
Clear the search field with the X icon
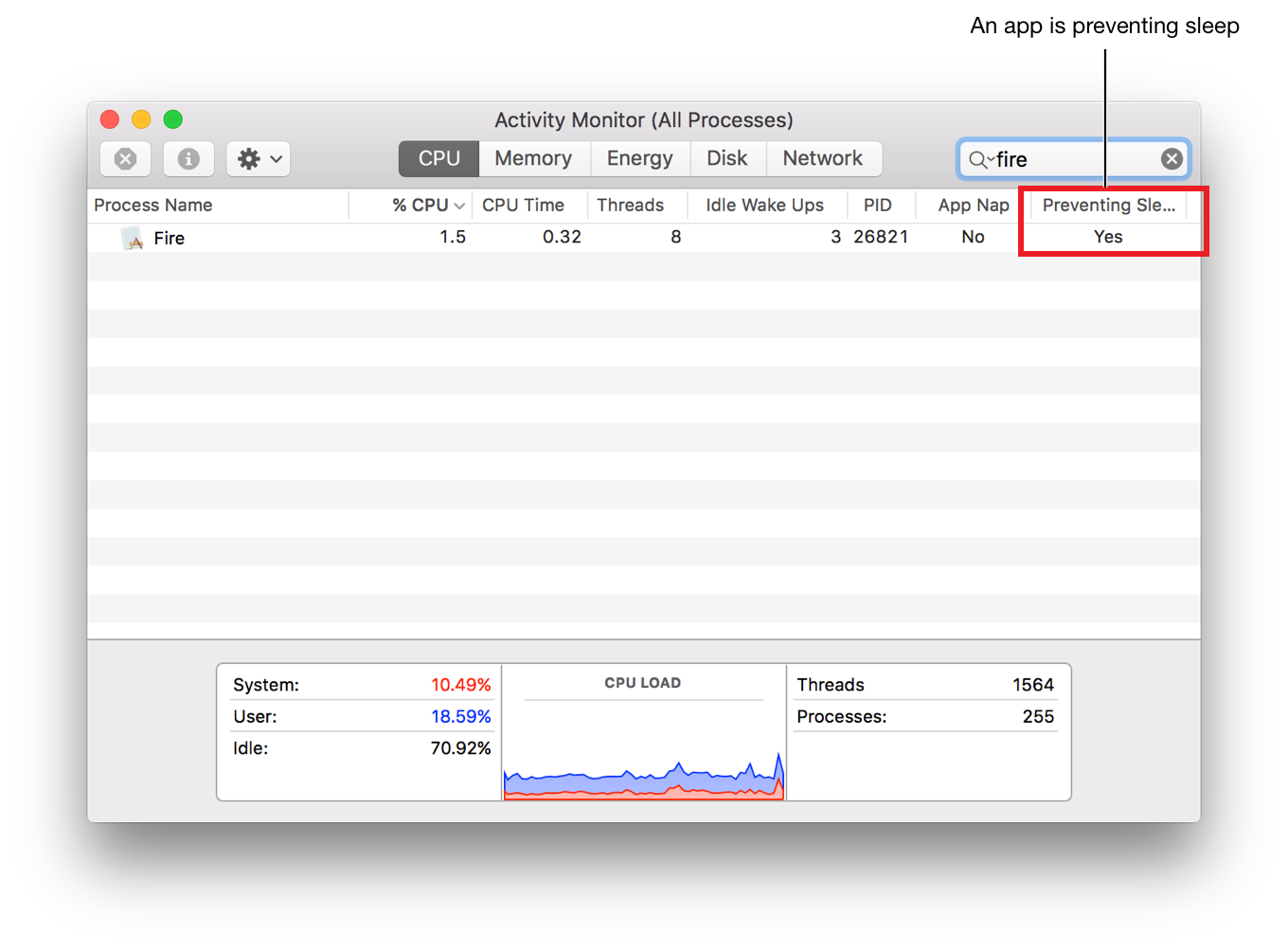click(x=1172, y=159)
